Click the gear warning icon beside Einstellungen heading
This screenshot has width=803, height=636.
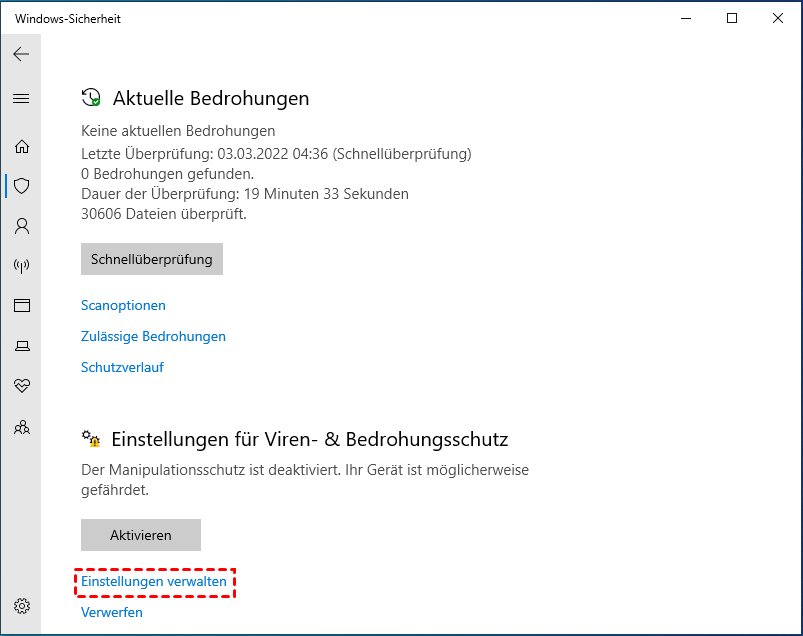click(x=91, y=439)
